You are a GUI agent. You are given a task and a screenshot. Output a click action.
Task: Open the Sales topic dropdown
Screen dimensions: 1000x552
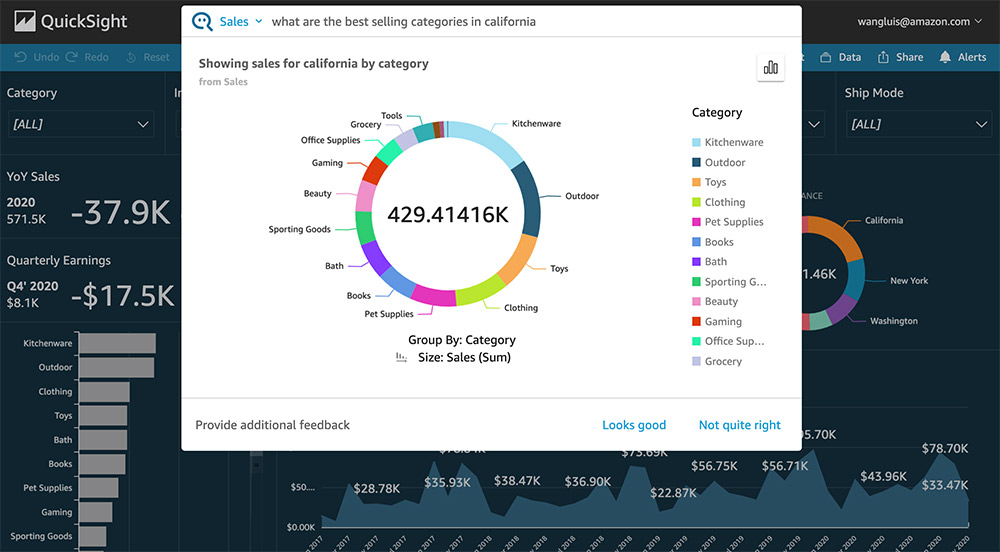(x=241, y=21)
